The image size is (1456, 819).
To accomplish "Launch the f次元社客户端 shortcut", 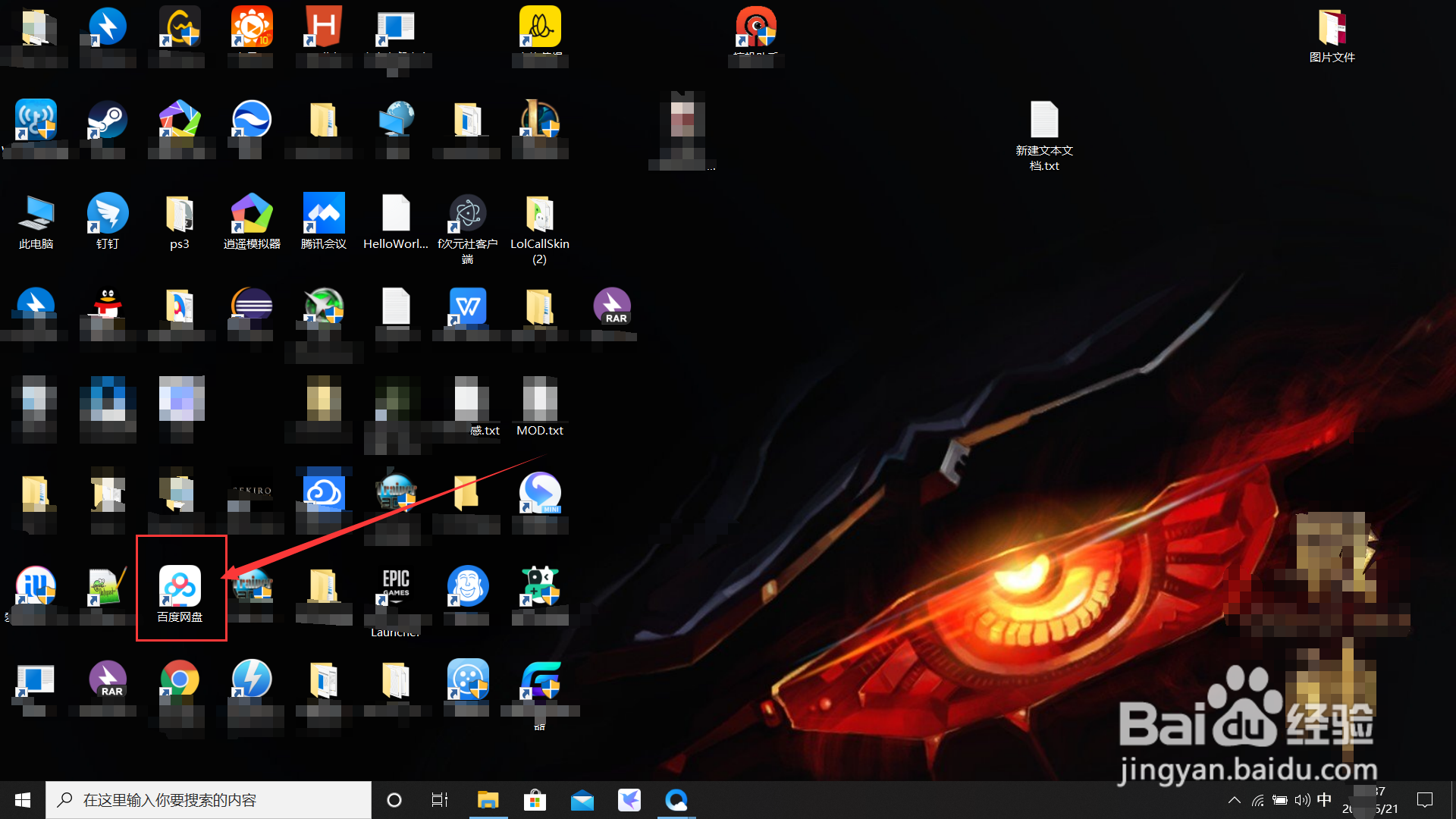I will coord(468,228).
